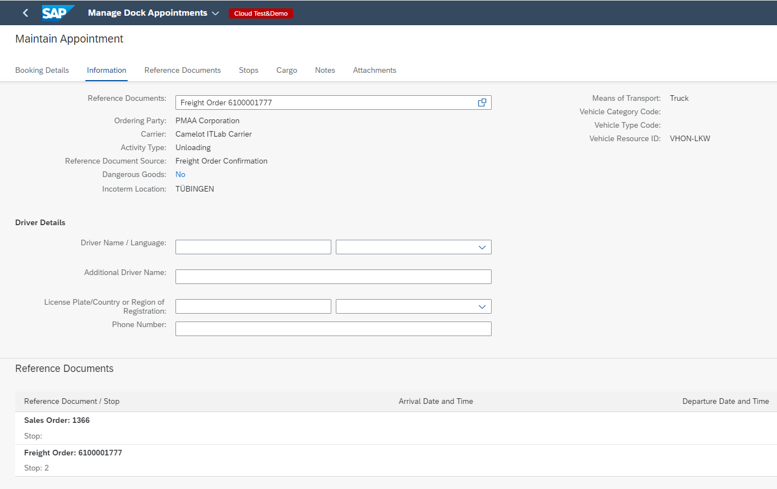Open the Attachments tab
Image resolution: width=777 pixels, height=489 pixels.
(x=375, y=70)
